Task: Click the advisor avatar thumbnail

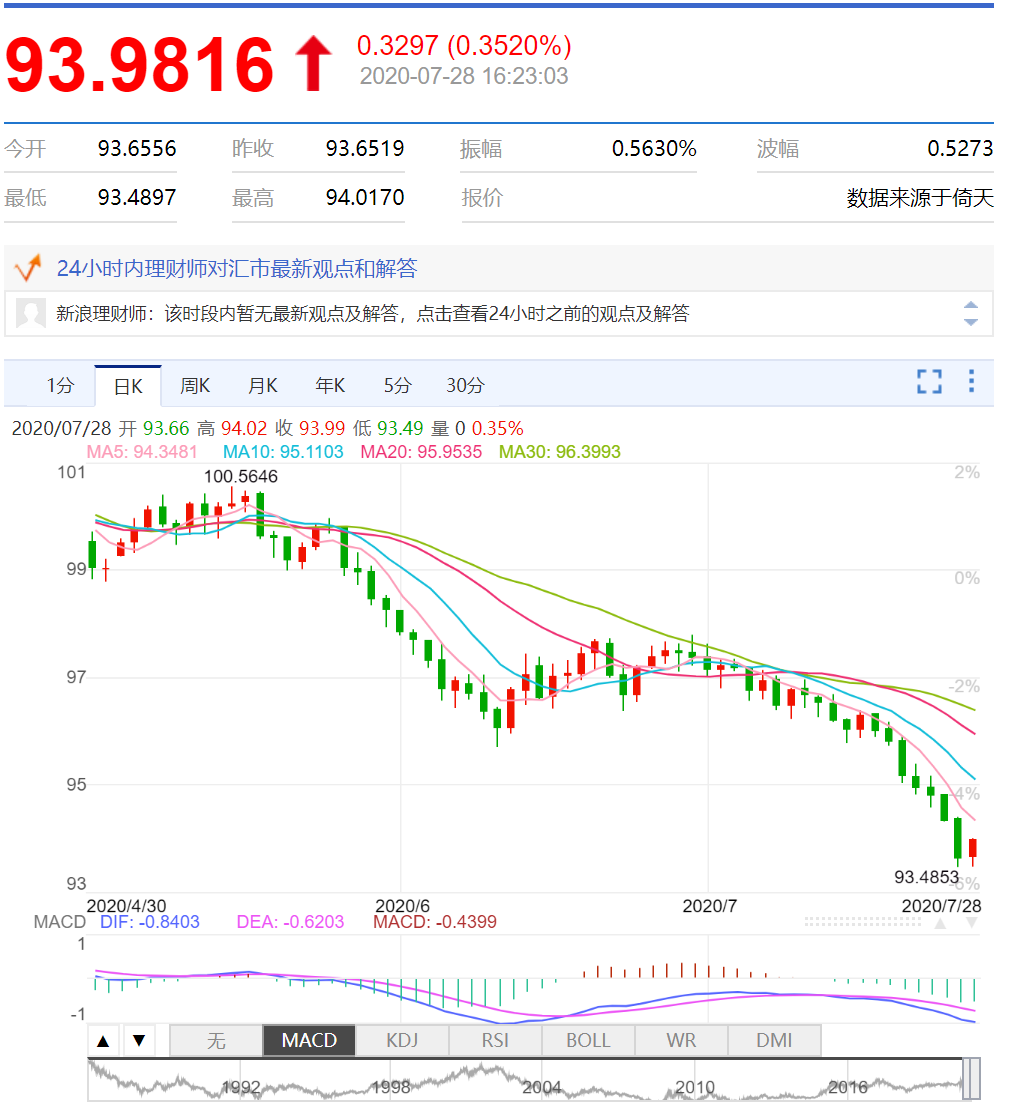Action: tap(30, 313)
